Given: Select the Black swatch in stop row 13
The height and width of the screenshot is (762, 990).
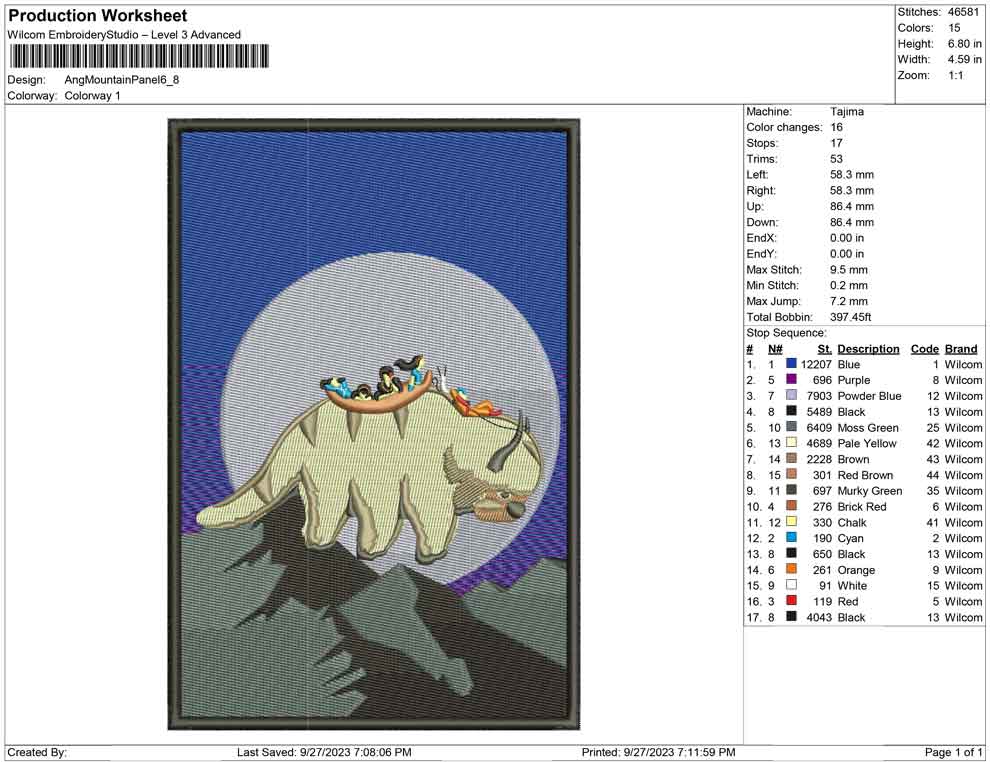Looking at the screenshot, I should (791, 553).
